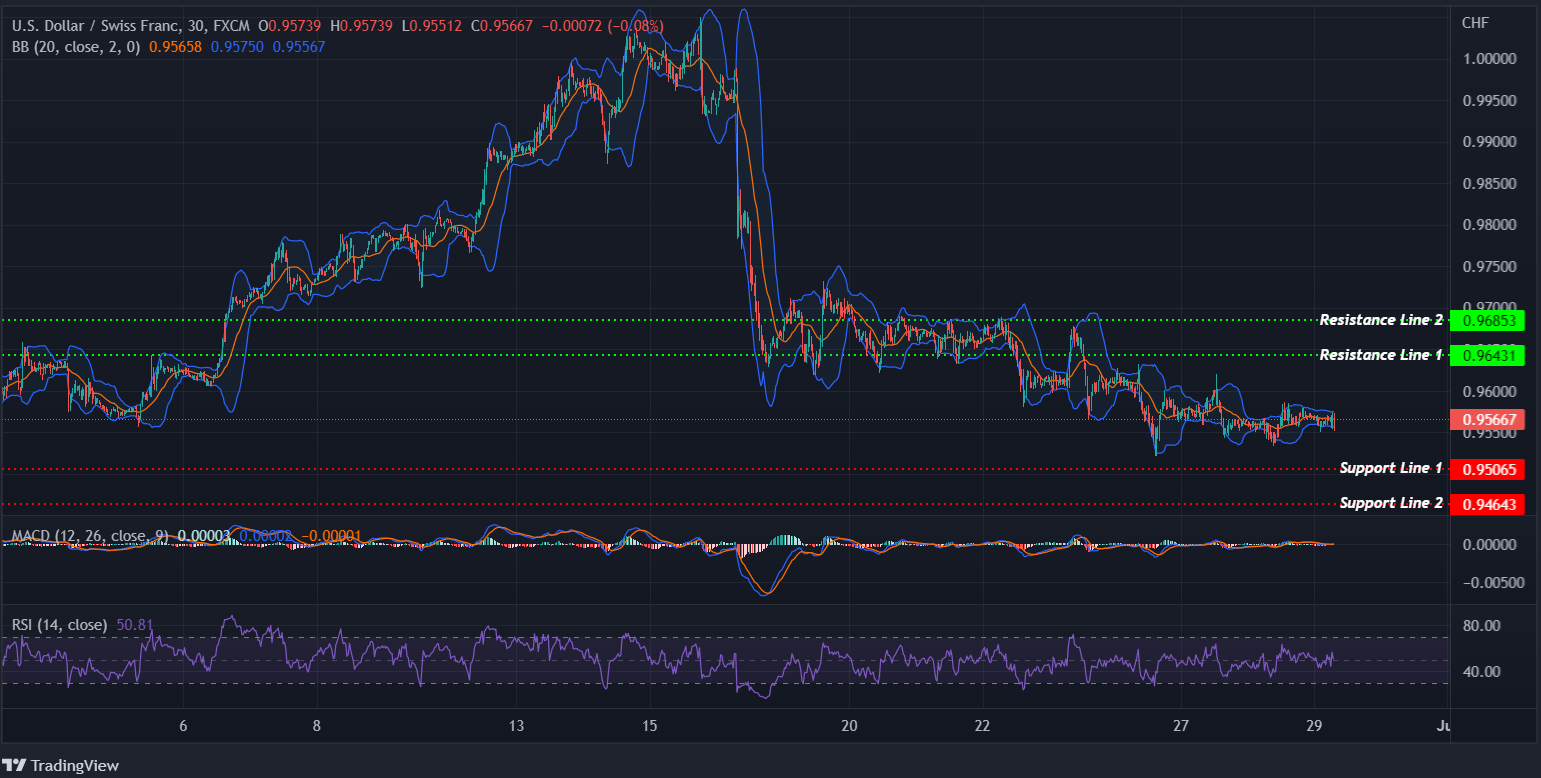The image size is (1541, 778).
Task: Click the -0.08% change value in legend
Action: pyautogui.click(x=636, y=26)
